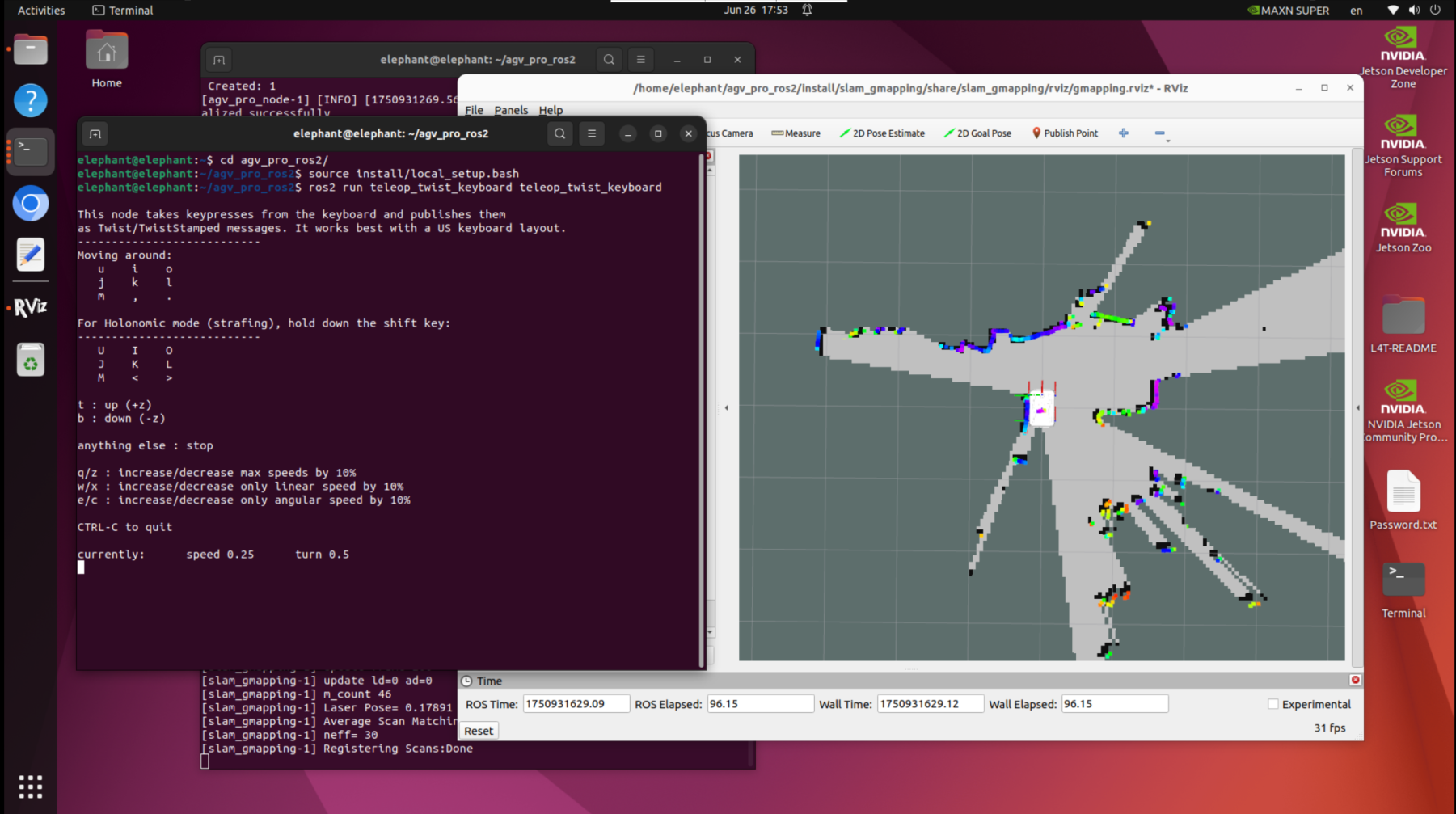1456x814 pixels.
Task: Click the robot model in the map
Action: coord(1041,407)
